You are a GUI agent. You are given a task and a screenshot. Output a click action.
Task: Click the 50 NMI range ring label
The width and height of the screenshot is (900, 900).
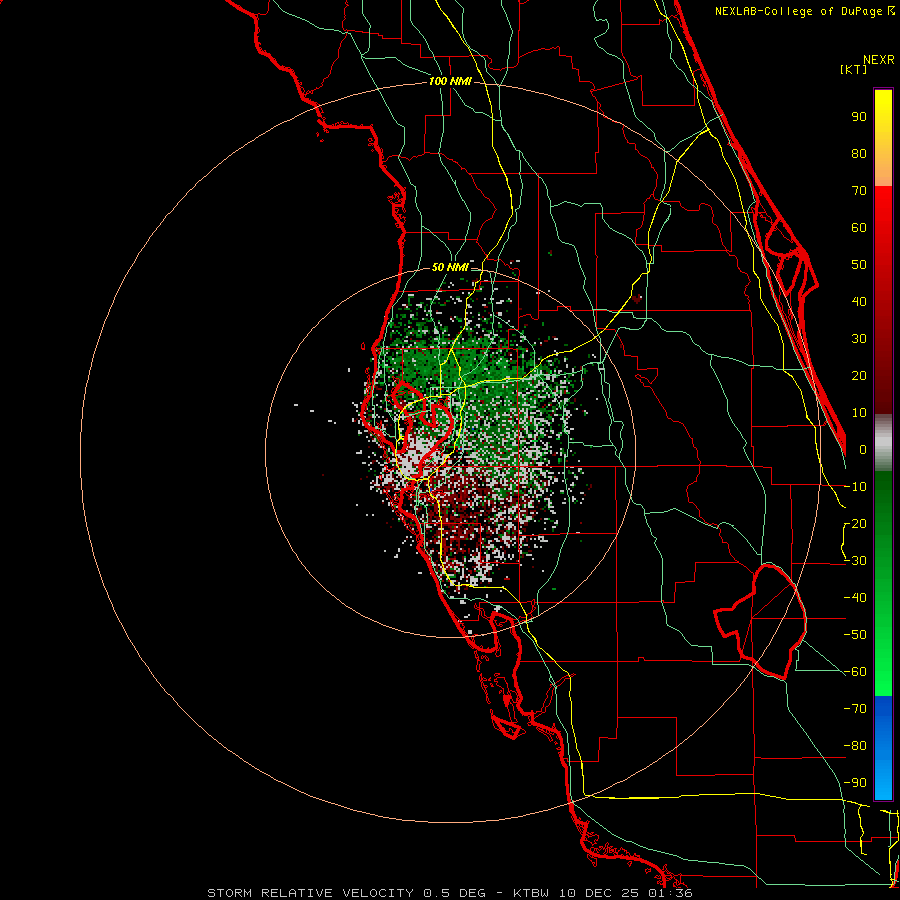(x=450, y=267)
